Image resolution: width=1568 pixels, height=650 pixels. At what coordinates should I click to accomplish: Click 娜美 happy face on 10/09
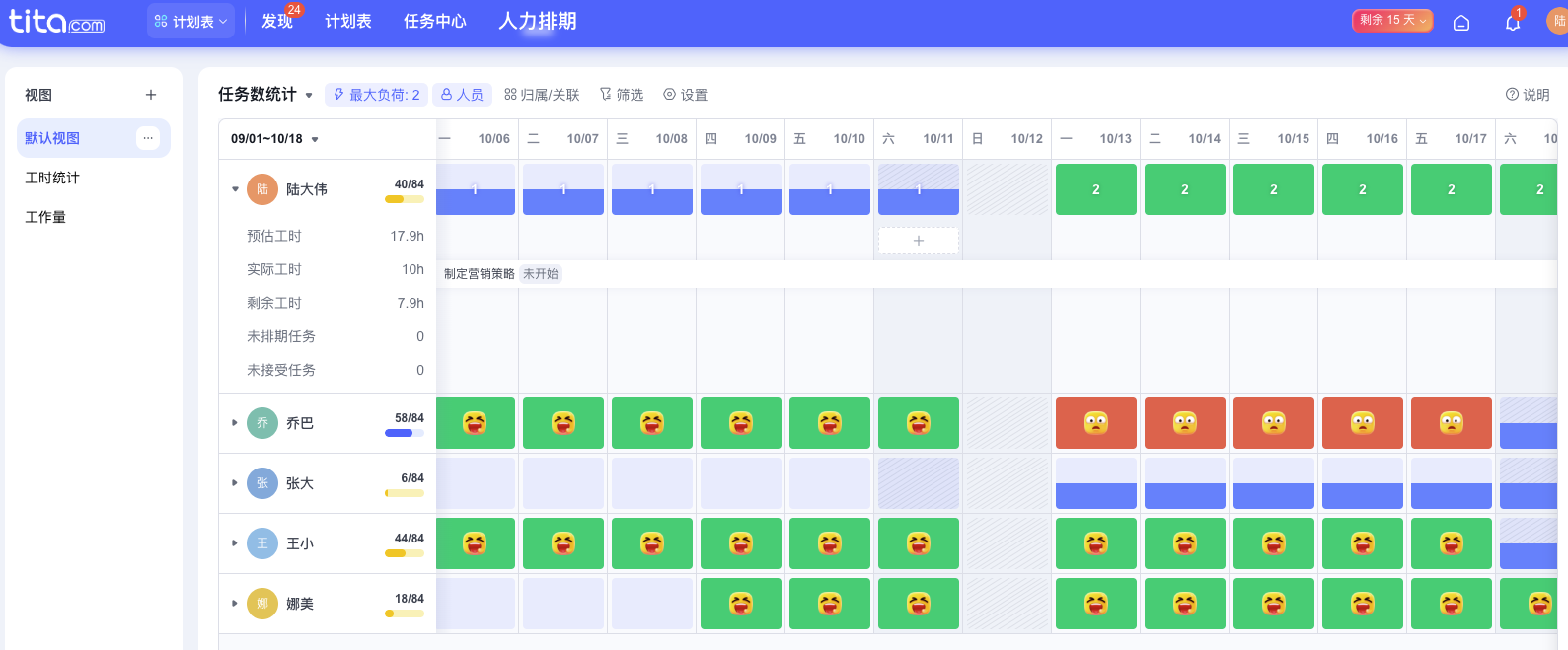[x=741, y=604]
